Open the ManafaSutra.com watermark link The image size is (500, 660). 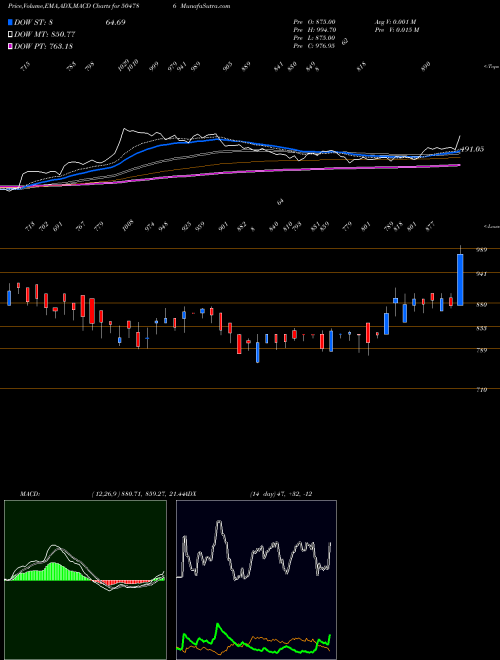point(206,6)
